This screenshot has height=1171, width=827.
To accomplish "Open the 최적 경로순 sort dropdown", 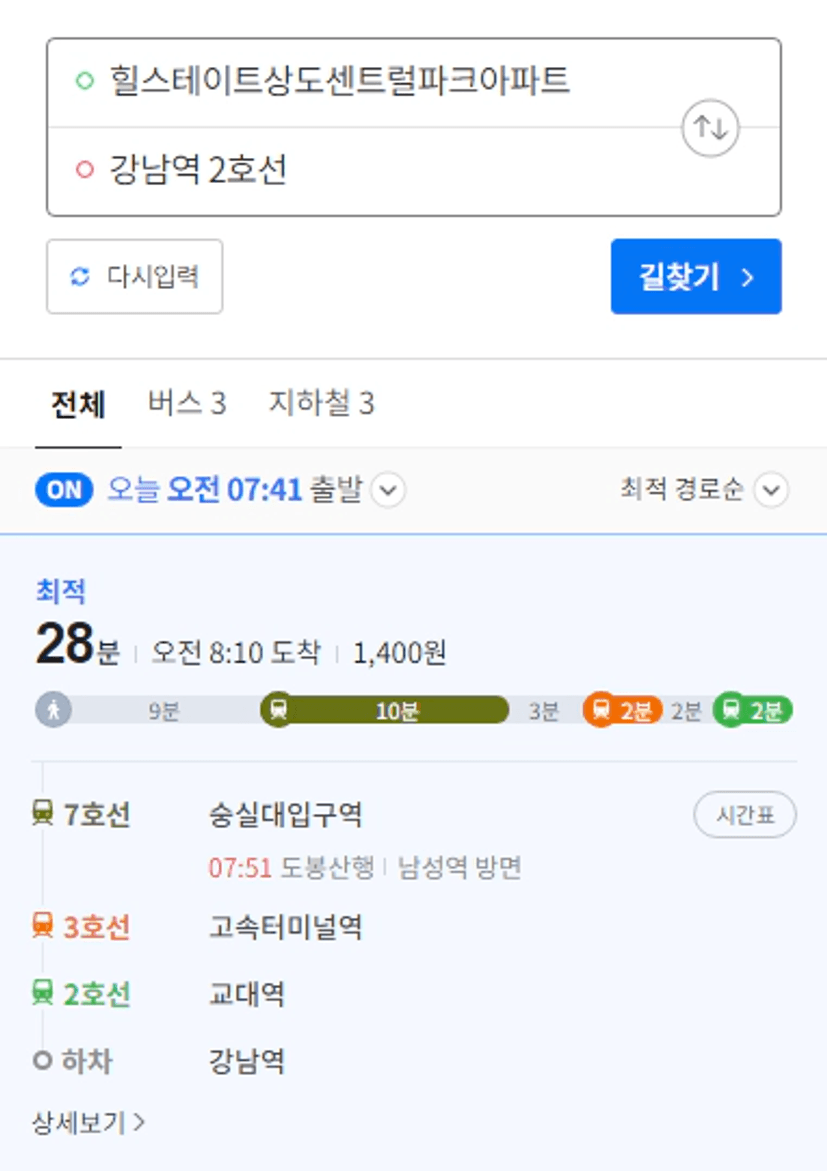I will tap(704, 490).
